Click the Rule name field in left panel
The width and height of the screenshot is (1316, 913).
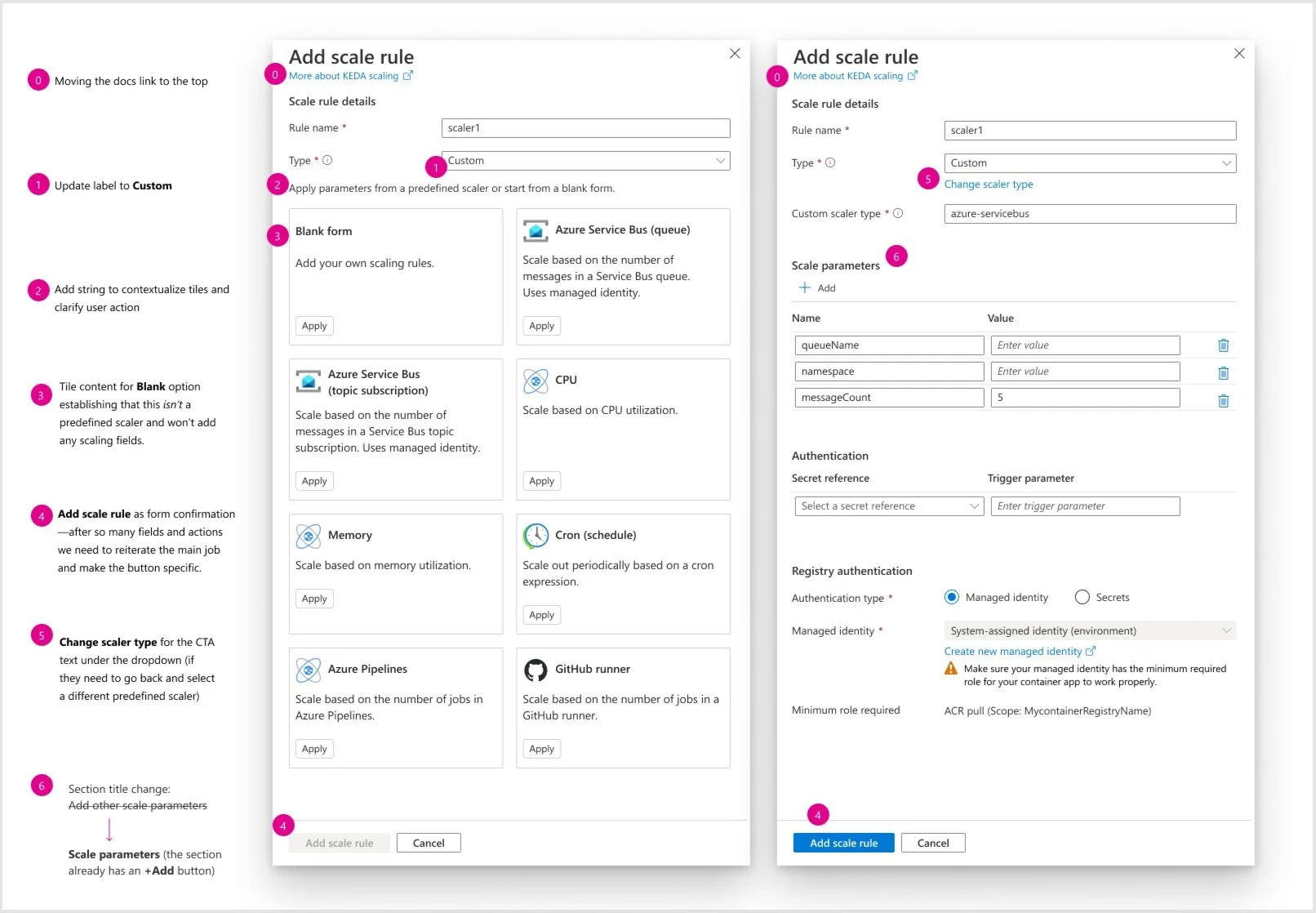coord(585,128)
